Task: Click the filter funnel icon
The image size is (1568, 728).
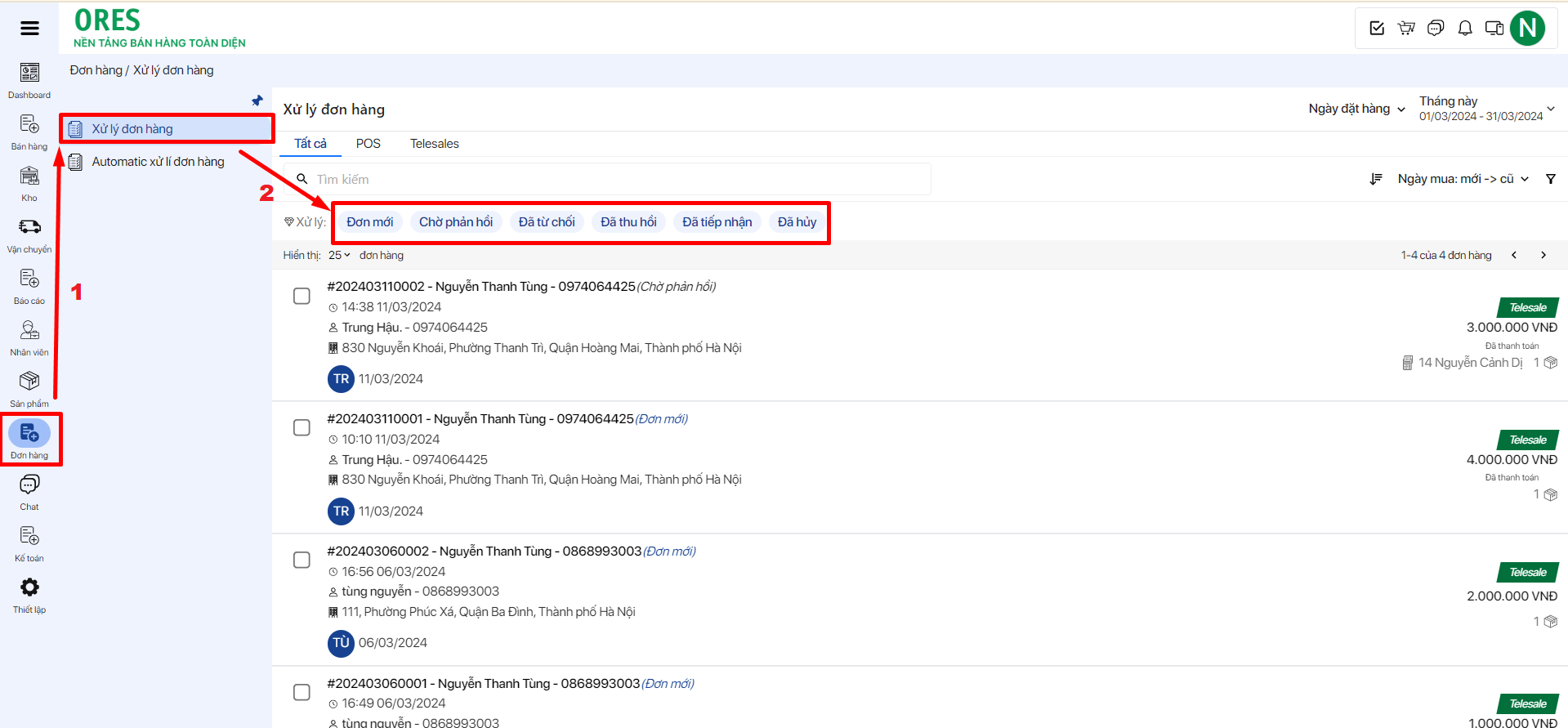Action: click(x=1550, y=179)
